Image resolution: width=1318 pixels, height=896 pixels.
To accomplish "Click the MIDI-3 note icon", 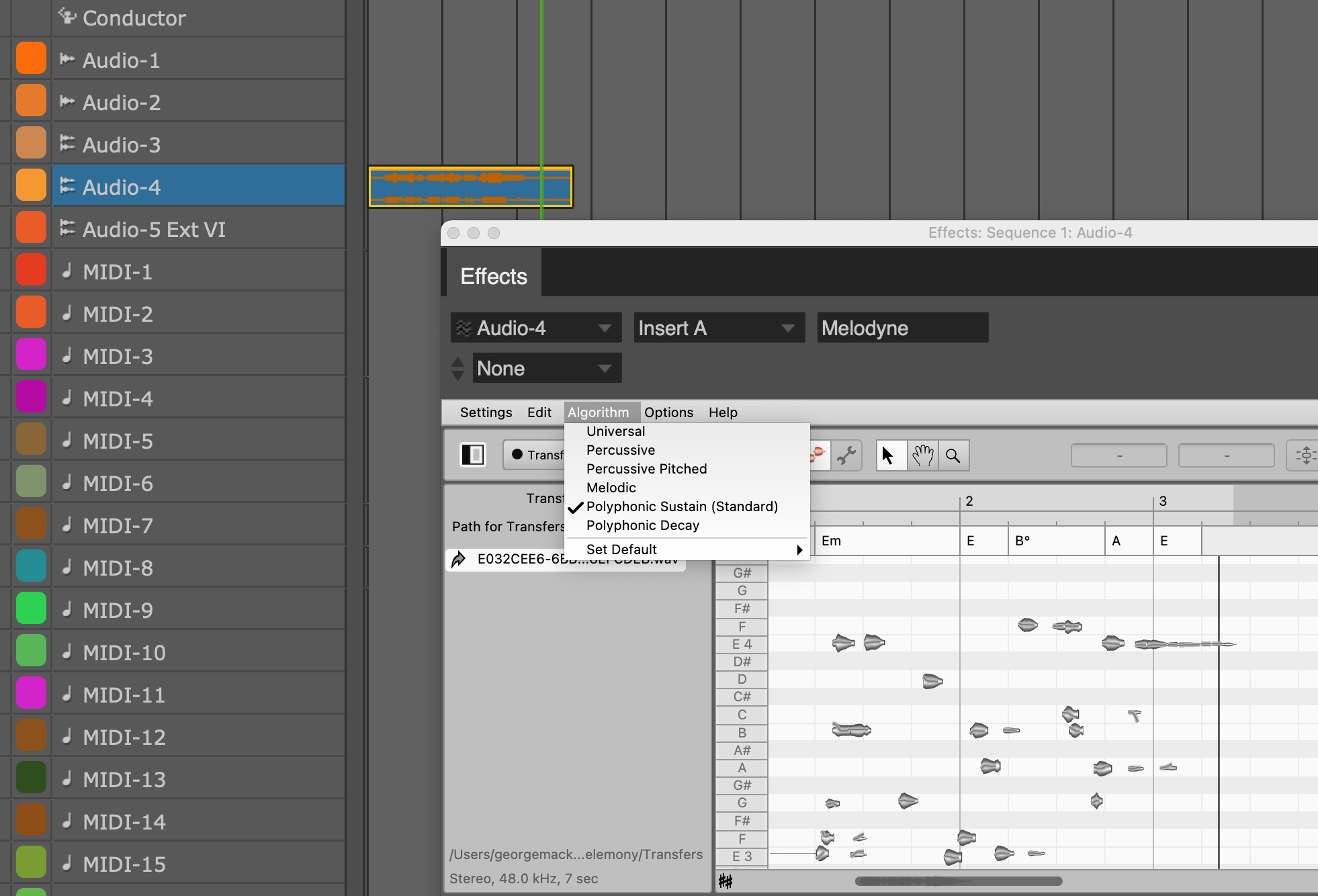I will click(x=67, y=355).
